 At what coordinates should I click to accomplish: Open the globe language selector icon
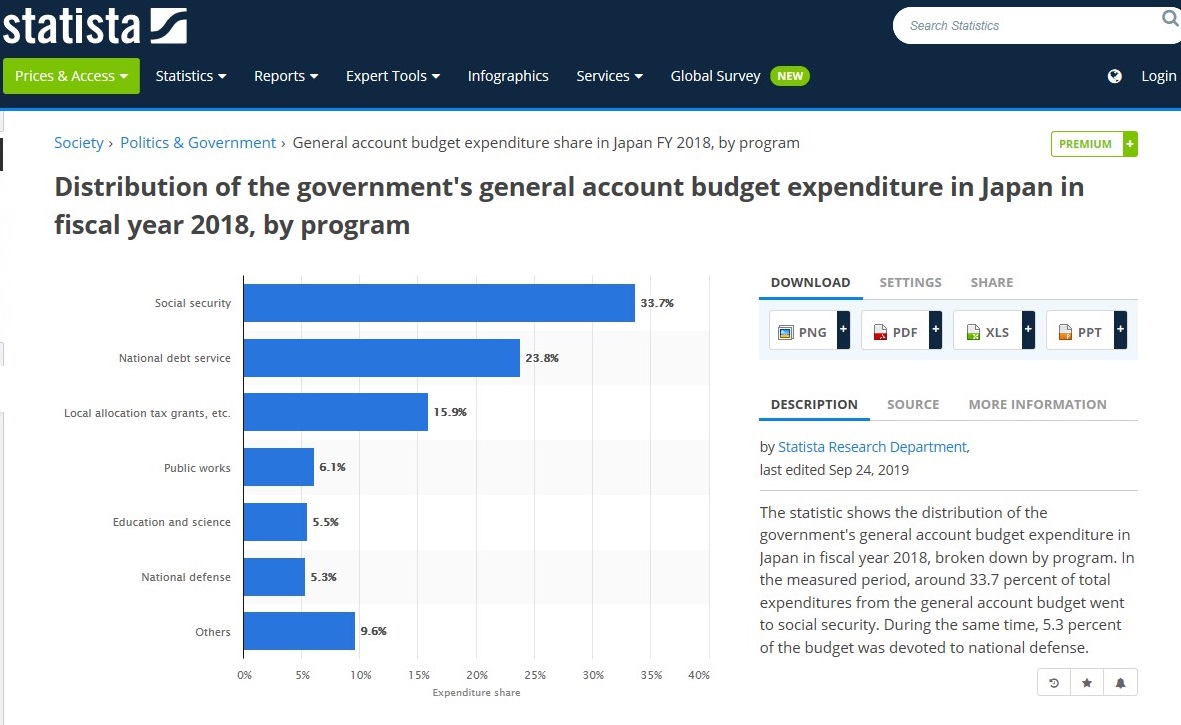[1115, 76]
